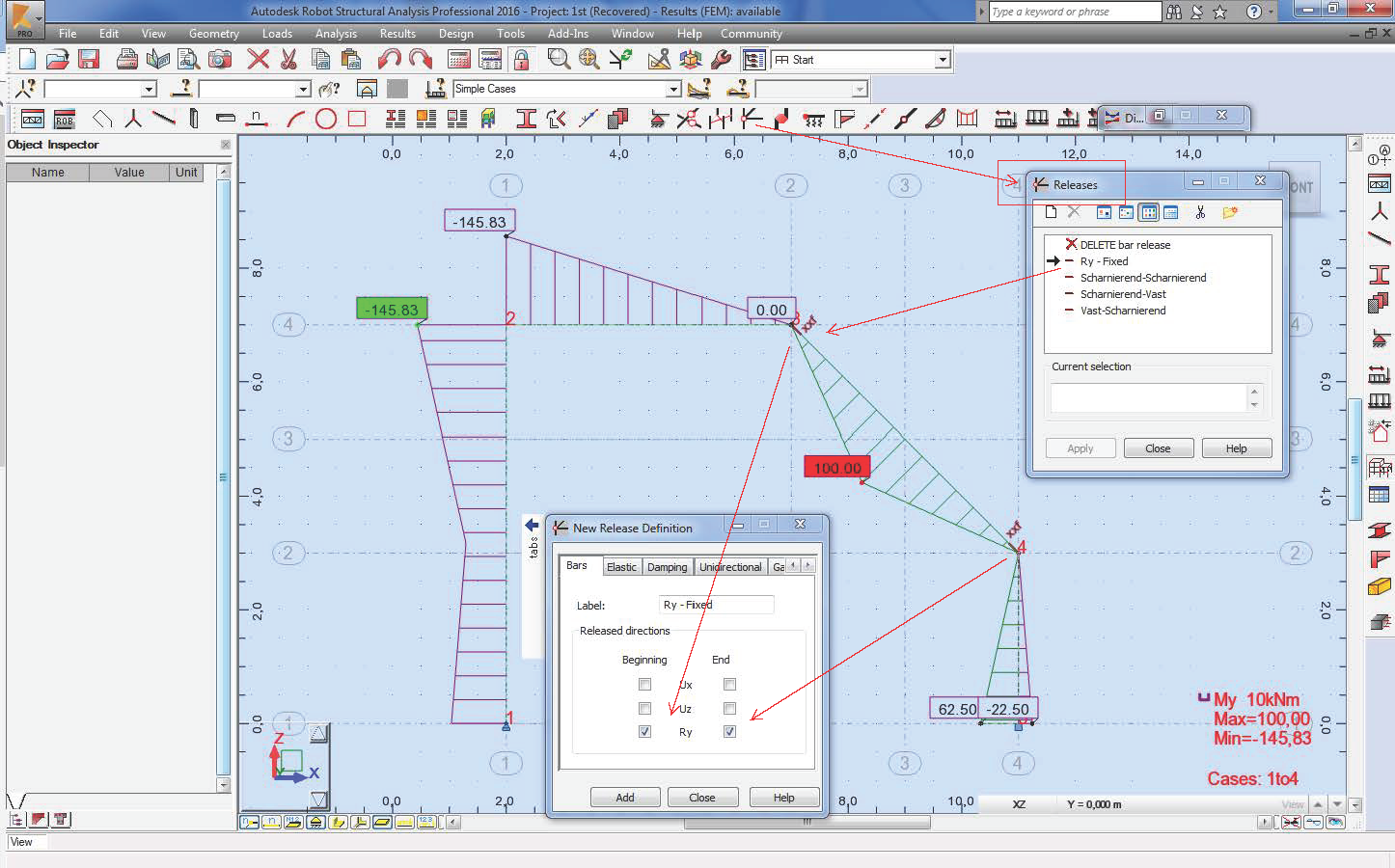Open the Loads menu
The image size is (1395, 868).
point(277,34)
